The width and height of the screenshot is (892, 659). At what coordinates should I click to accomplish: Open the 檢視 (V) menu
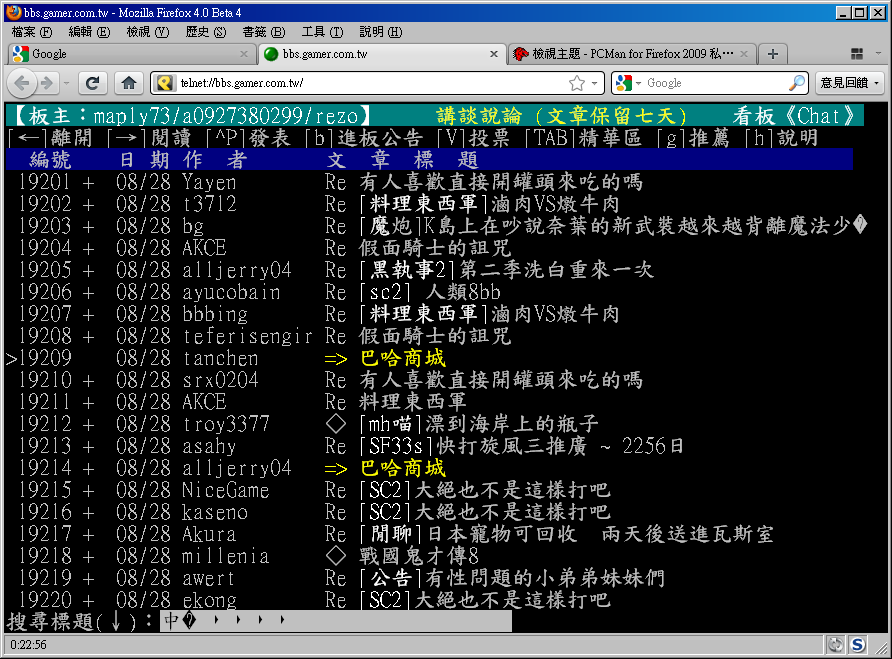click(x=148, y=32)
